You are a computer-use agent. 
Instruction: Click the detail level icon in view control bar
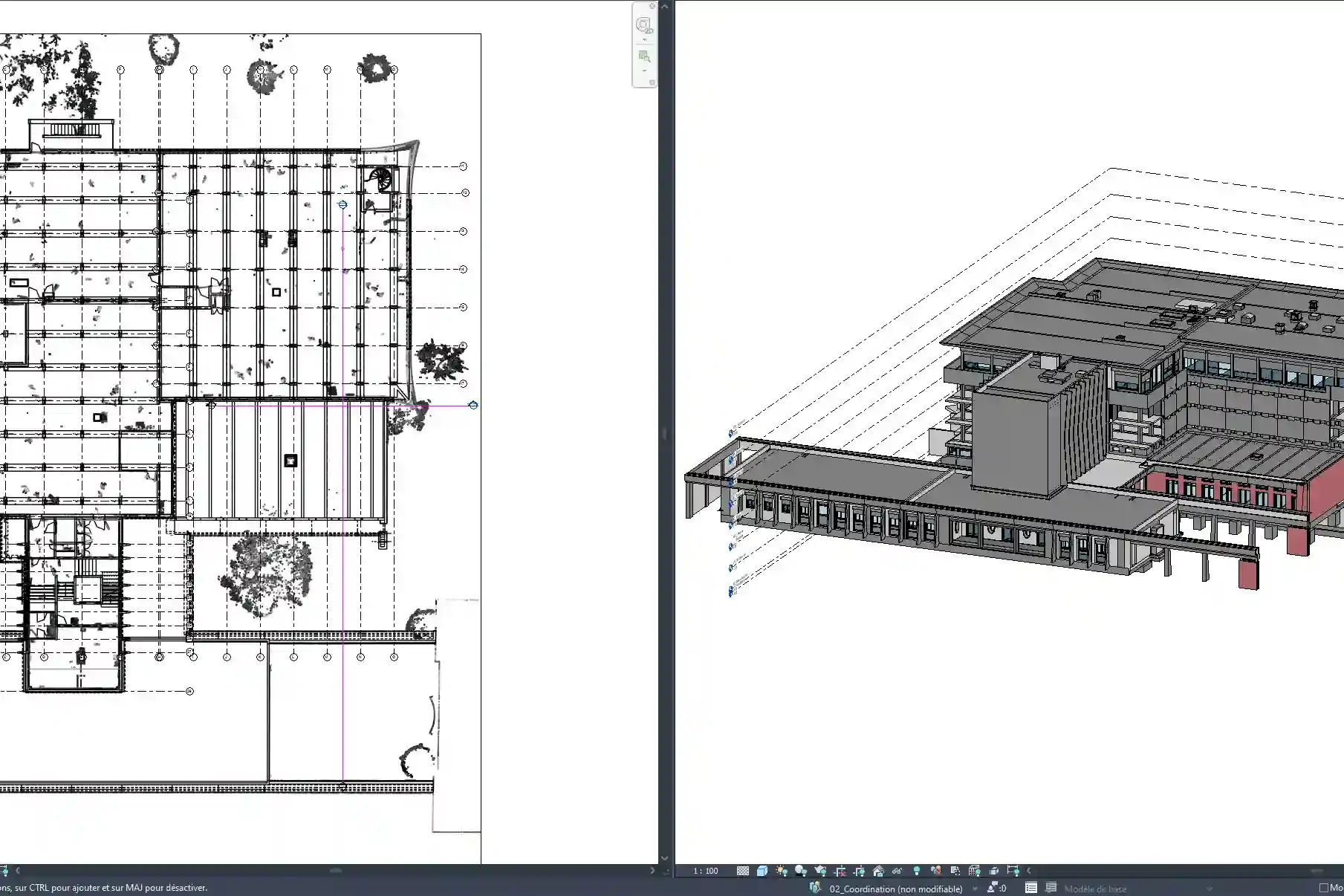tap(742, 871)
